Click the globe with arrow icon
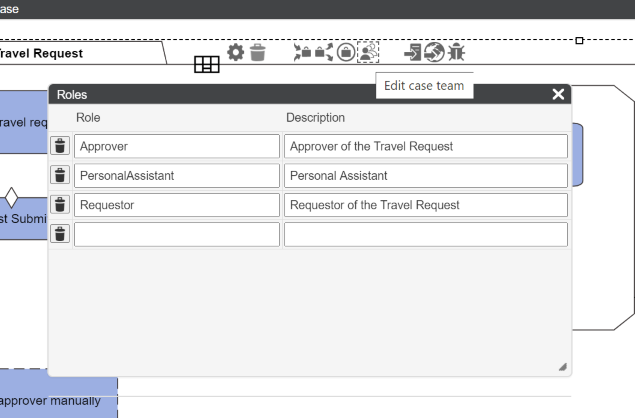This screenshot has width=635, height=418. coord(434,52)
